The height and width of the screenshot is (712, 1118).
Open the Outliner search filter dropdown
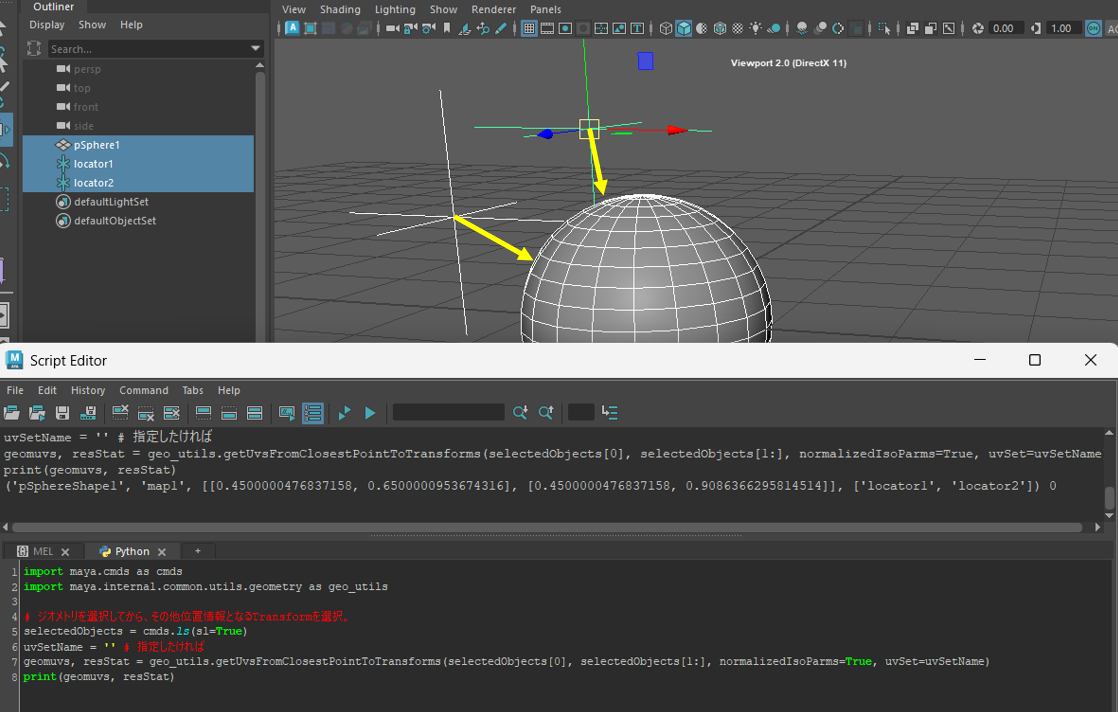tap(257, 49)
